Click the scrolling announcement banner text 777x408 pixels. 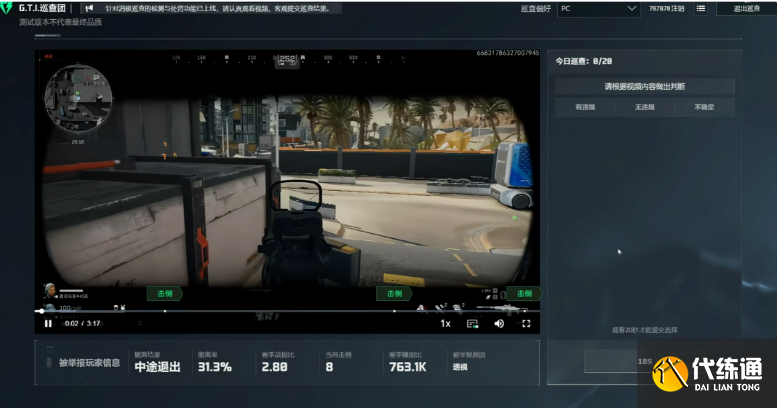pos(217,8)
